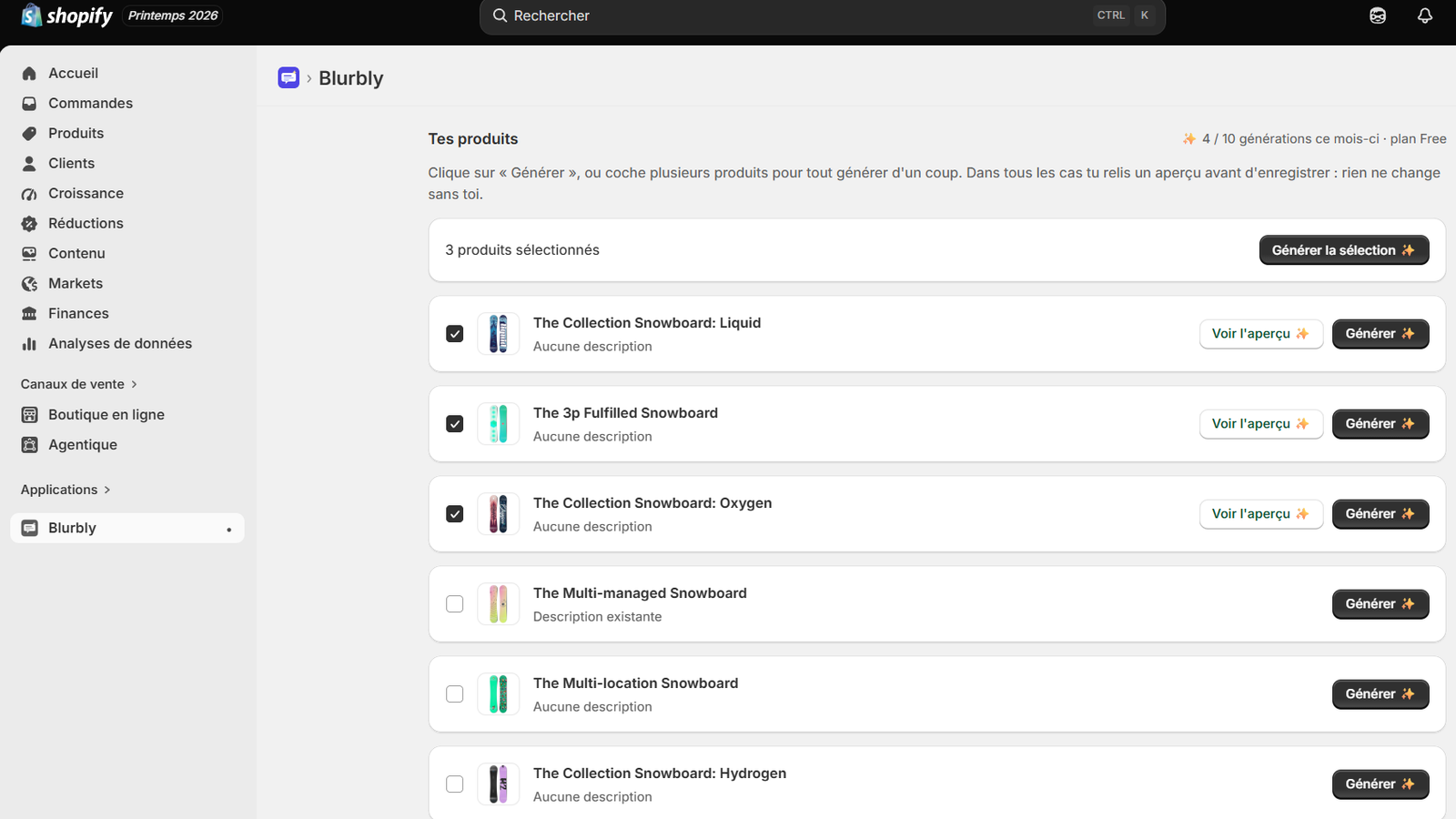Generate description for 3p Fulfilled Snowboard
Image resolution: width=1456 pixels, height=819 pixels.
tap(1380, 424)
